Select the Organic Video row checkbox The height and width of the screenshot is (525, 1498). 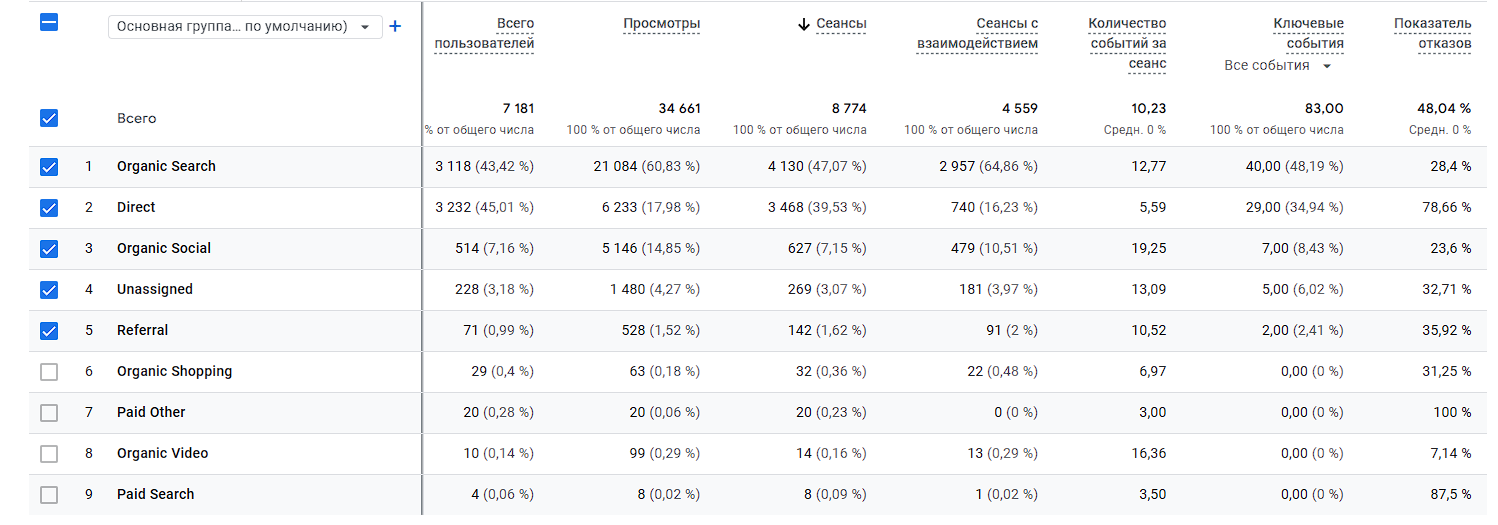[49, 454]
